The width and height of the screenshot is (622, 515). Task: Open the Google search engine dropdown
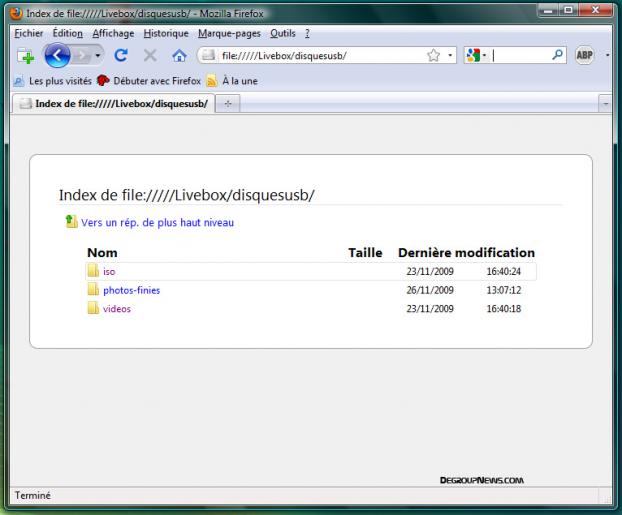[x=476, y=56]
